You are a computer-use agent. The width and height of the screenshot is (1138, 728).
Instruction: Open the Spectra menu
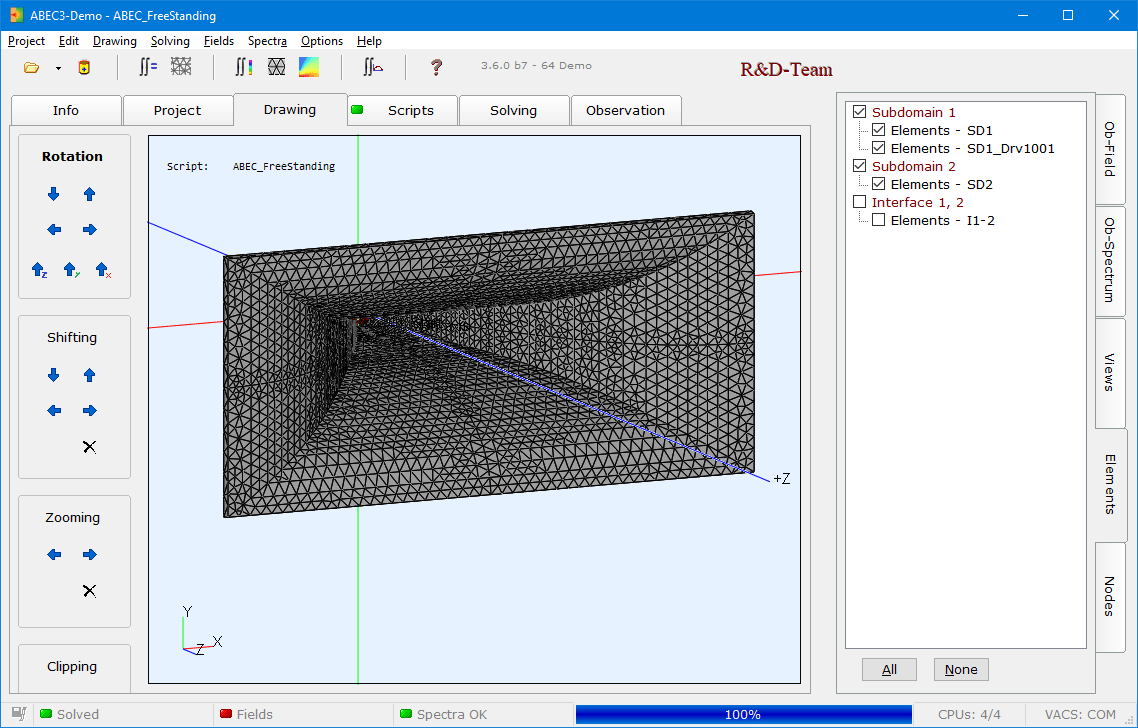click(267, 41)
